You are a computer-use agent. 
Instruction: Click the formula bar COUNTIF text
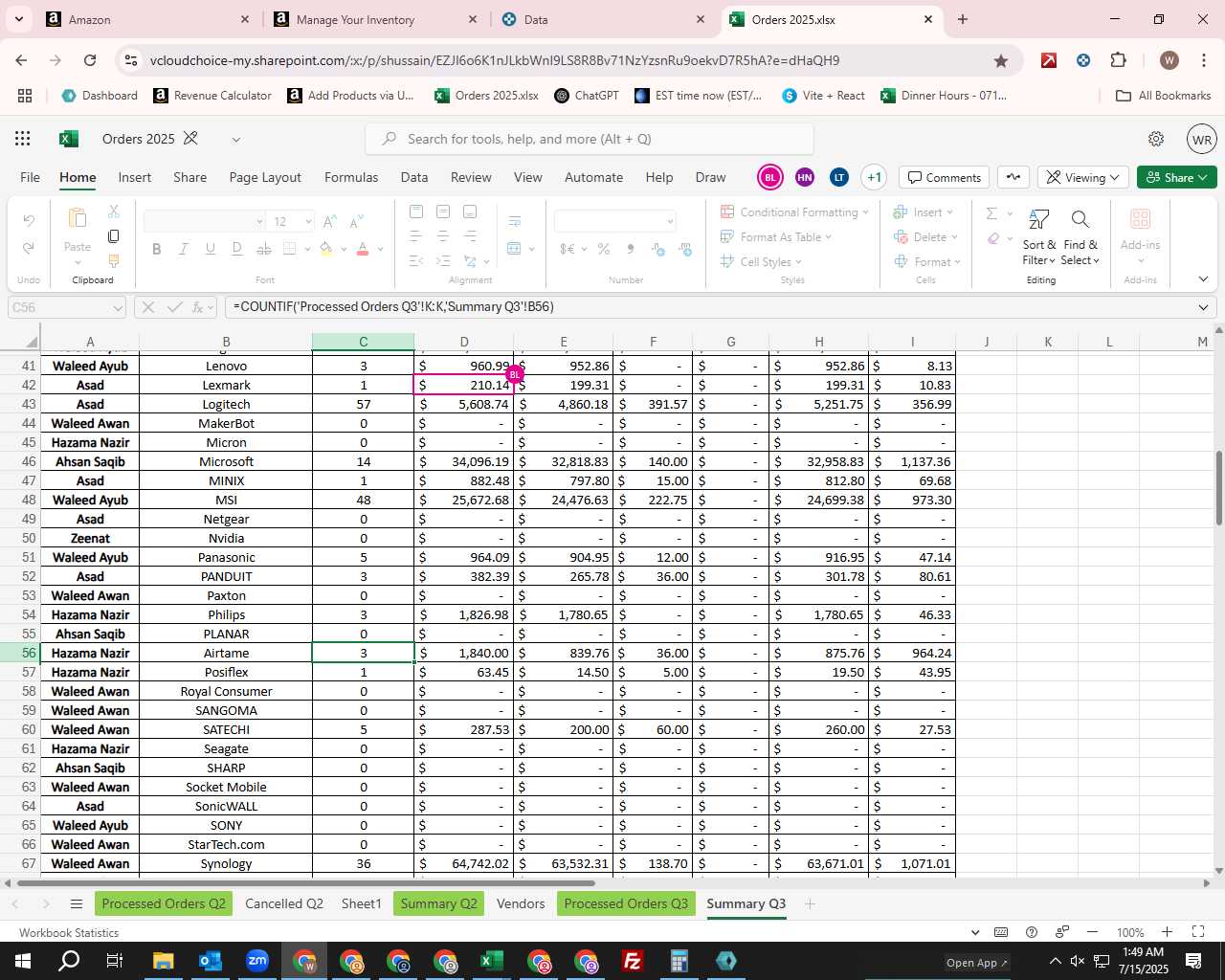point(393,307)
